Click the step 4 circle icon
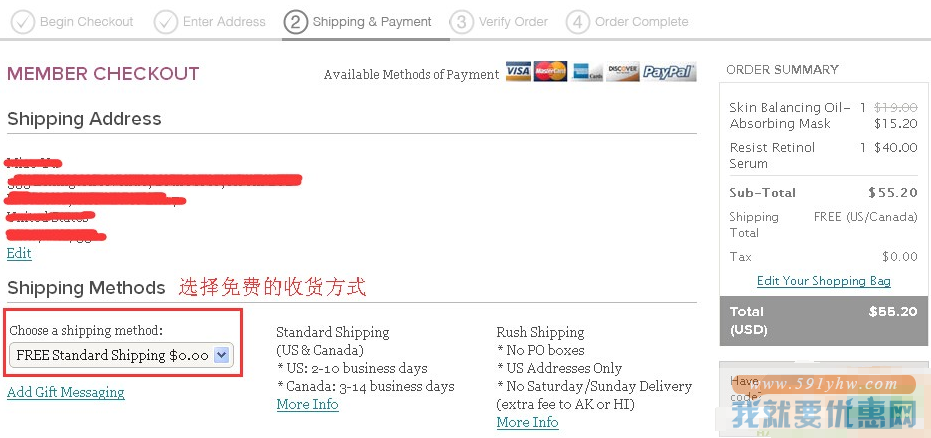 point(578,22)
